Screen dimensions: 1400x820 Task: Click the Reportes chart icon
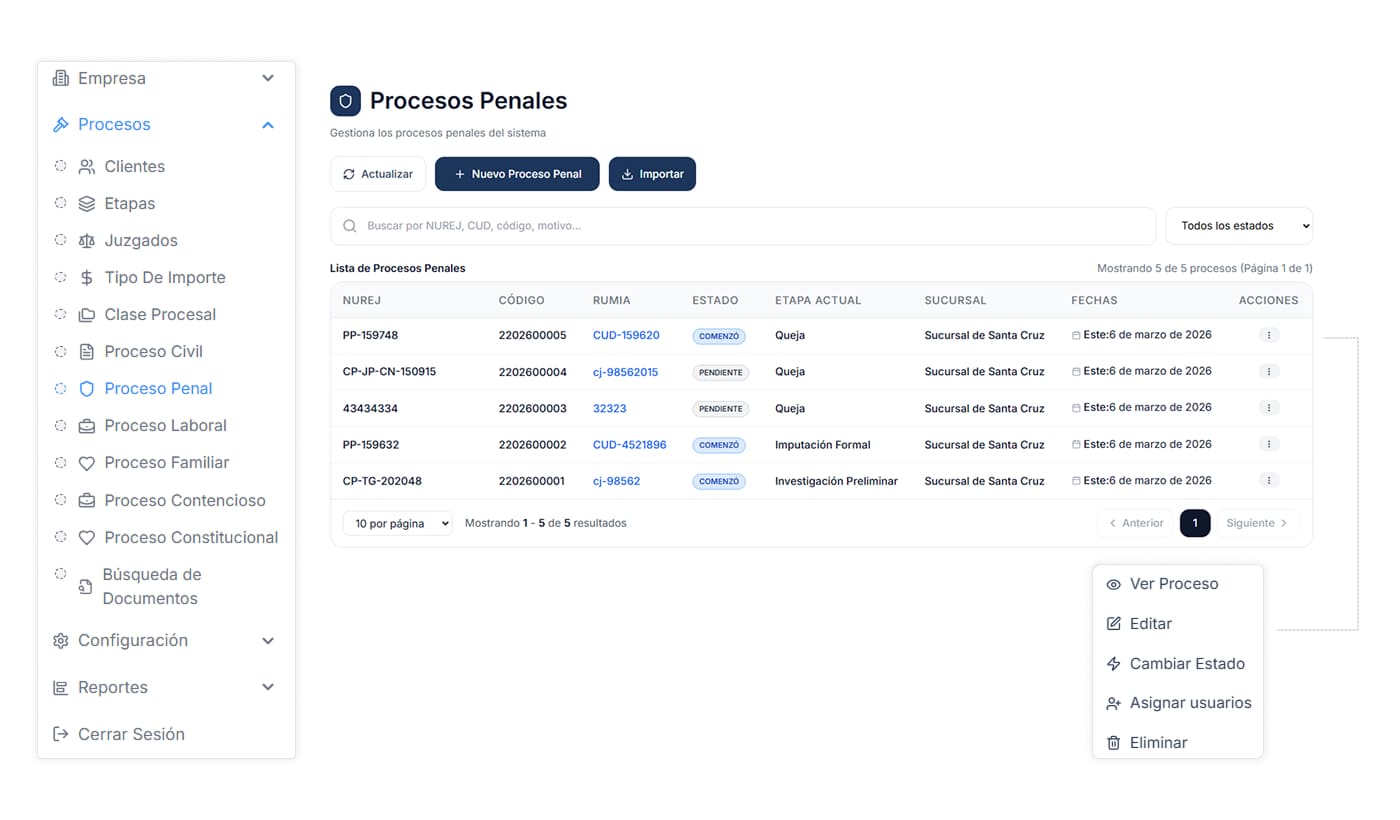[61, 688]
